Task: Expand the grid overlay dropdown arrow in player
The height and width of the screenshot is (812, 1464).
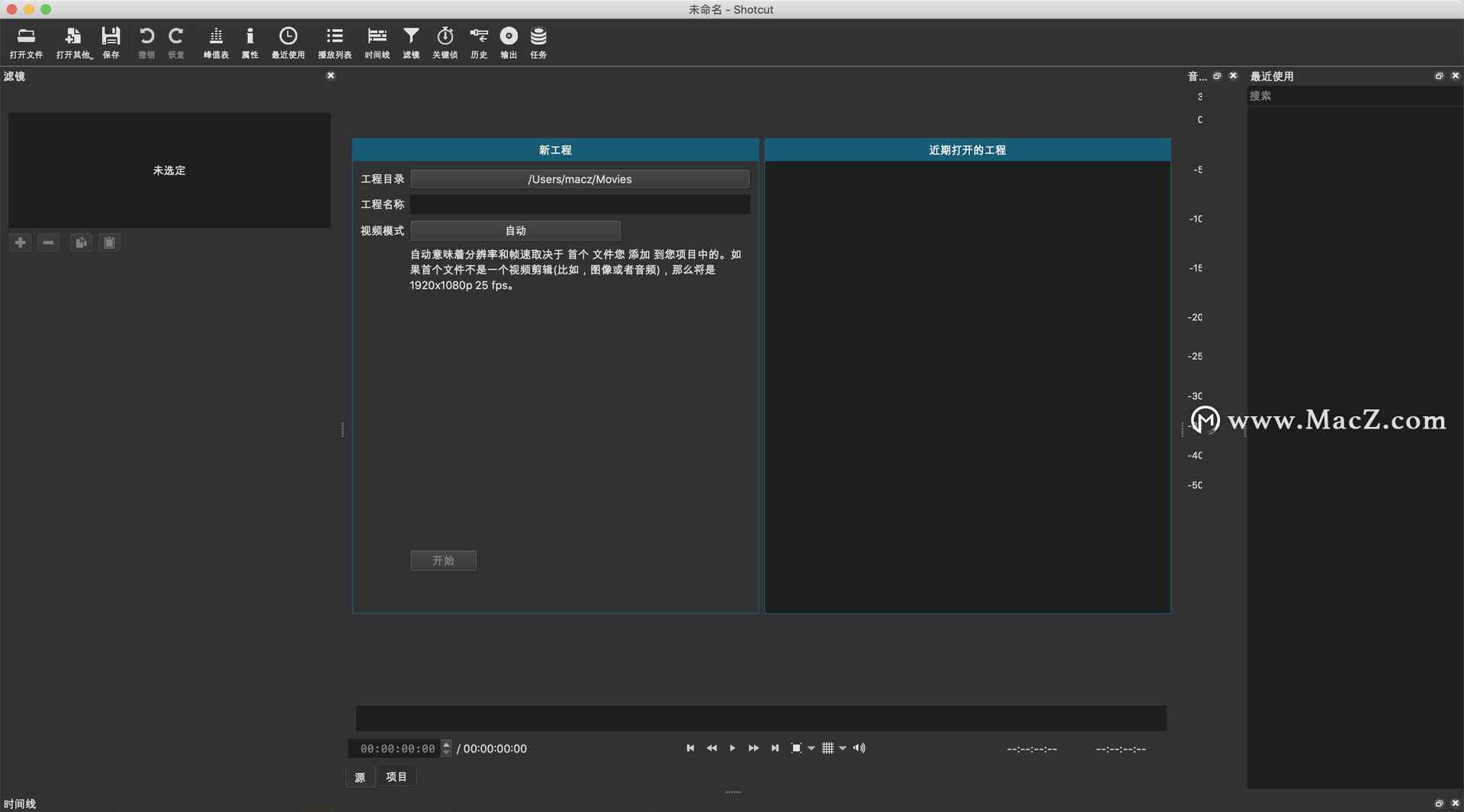Action: tap(843, 749)
